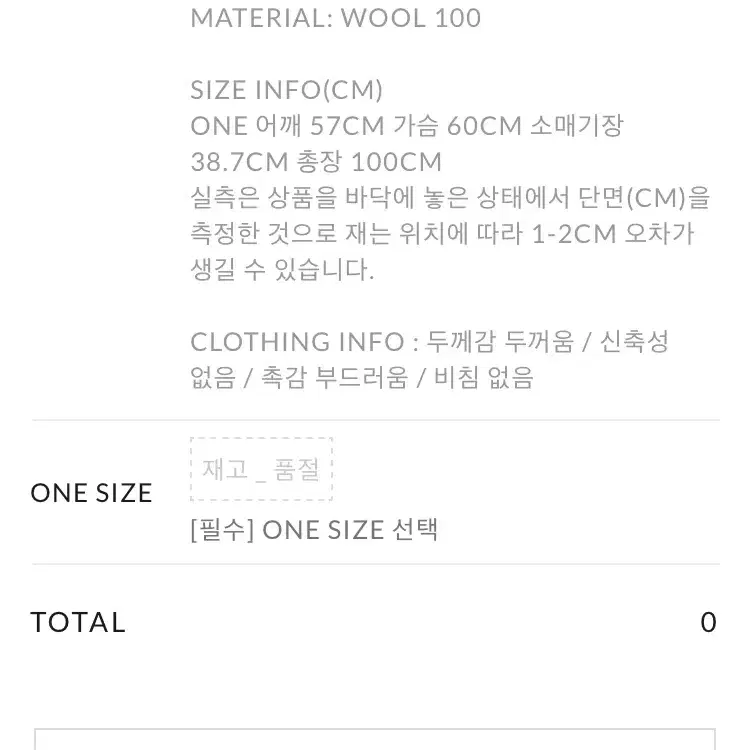The height and width of the screenshot is (750, 750).
Task: Click the ONE SIZE option label
Action: [x=91, y=493]
